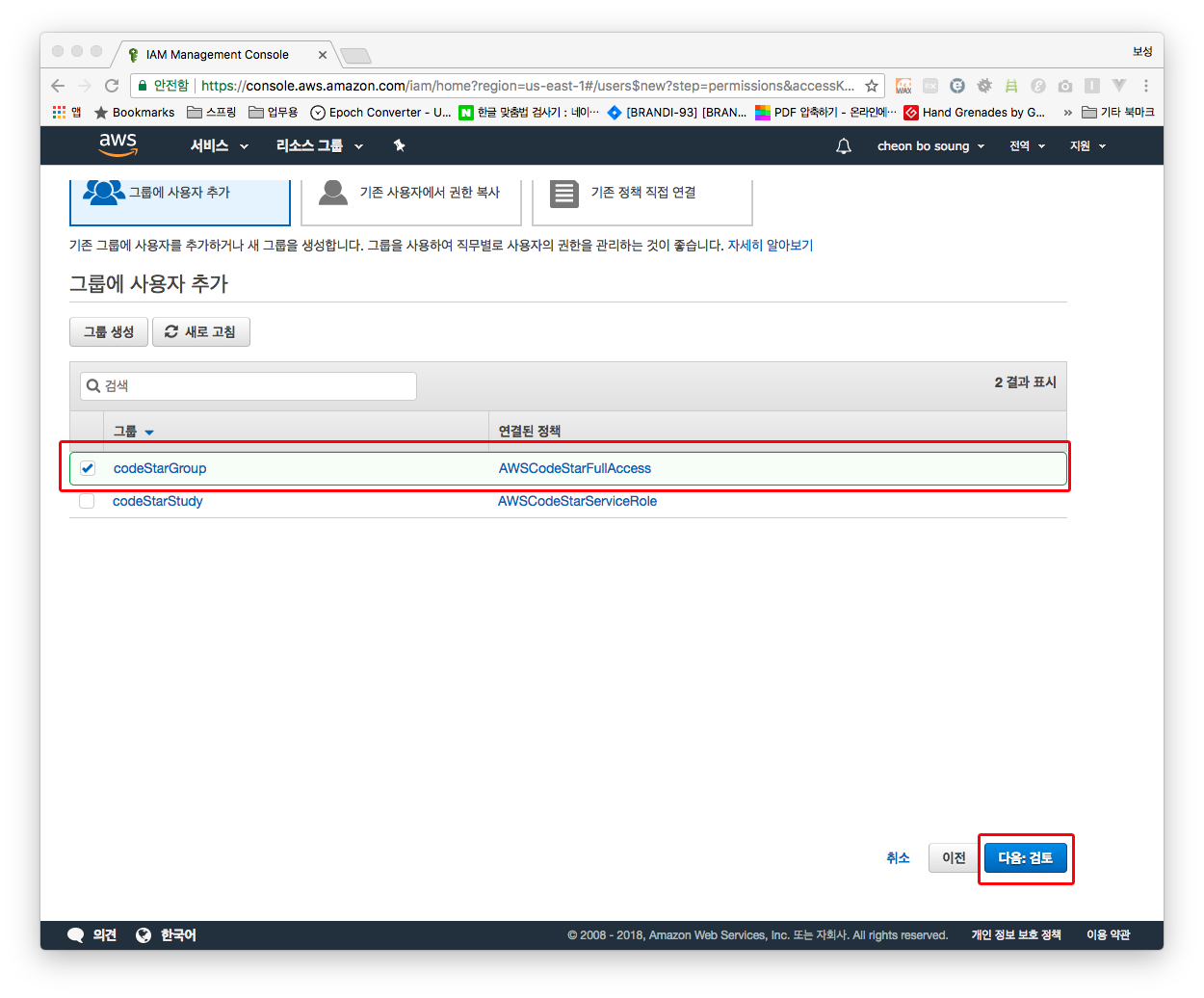Uncheck the codeStarGroup checkbox
This screenshot has width=1204, height=998.
coord(88,468)
